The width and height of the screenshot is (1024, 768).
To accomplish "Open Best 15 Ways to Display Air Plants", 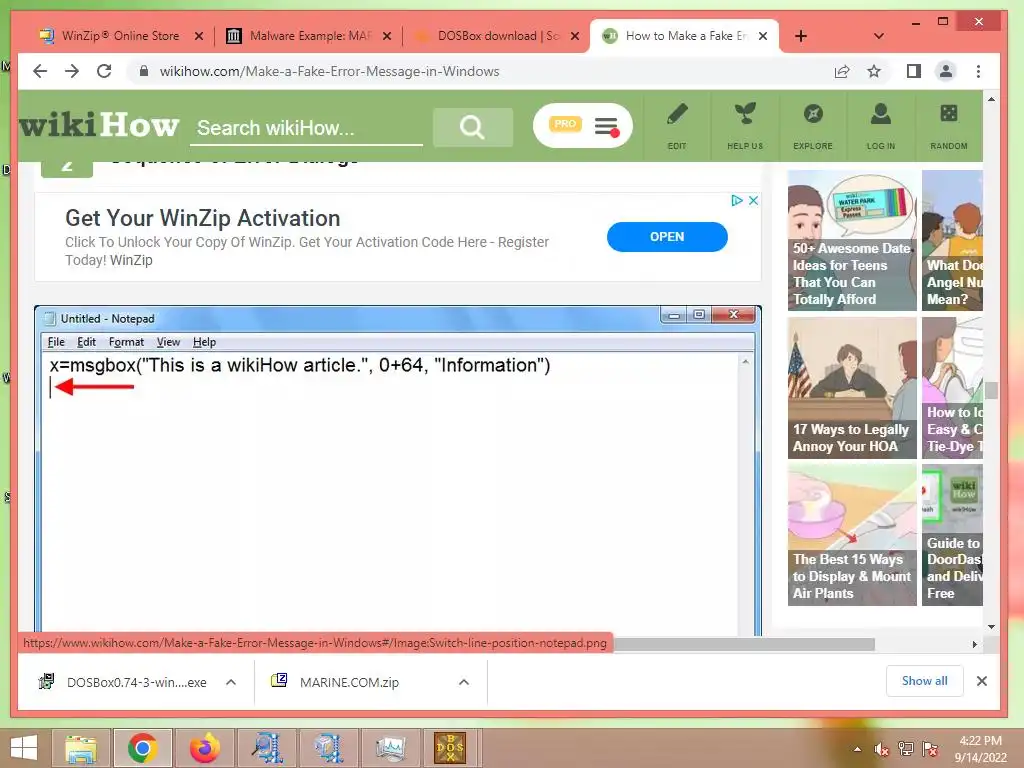I will (852, 535).
